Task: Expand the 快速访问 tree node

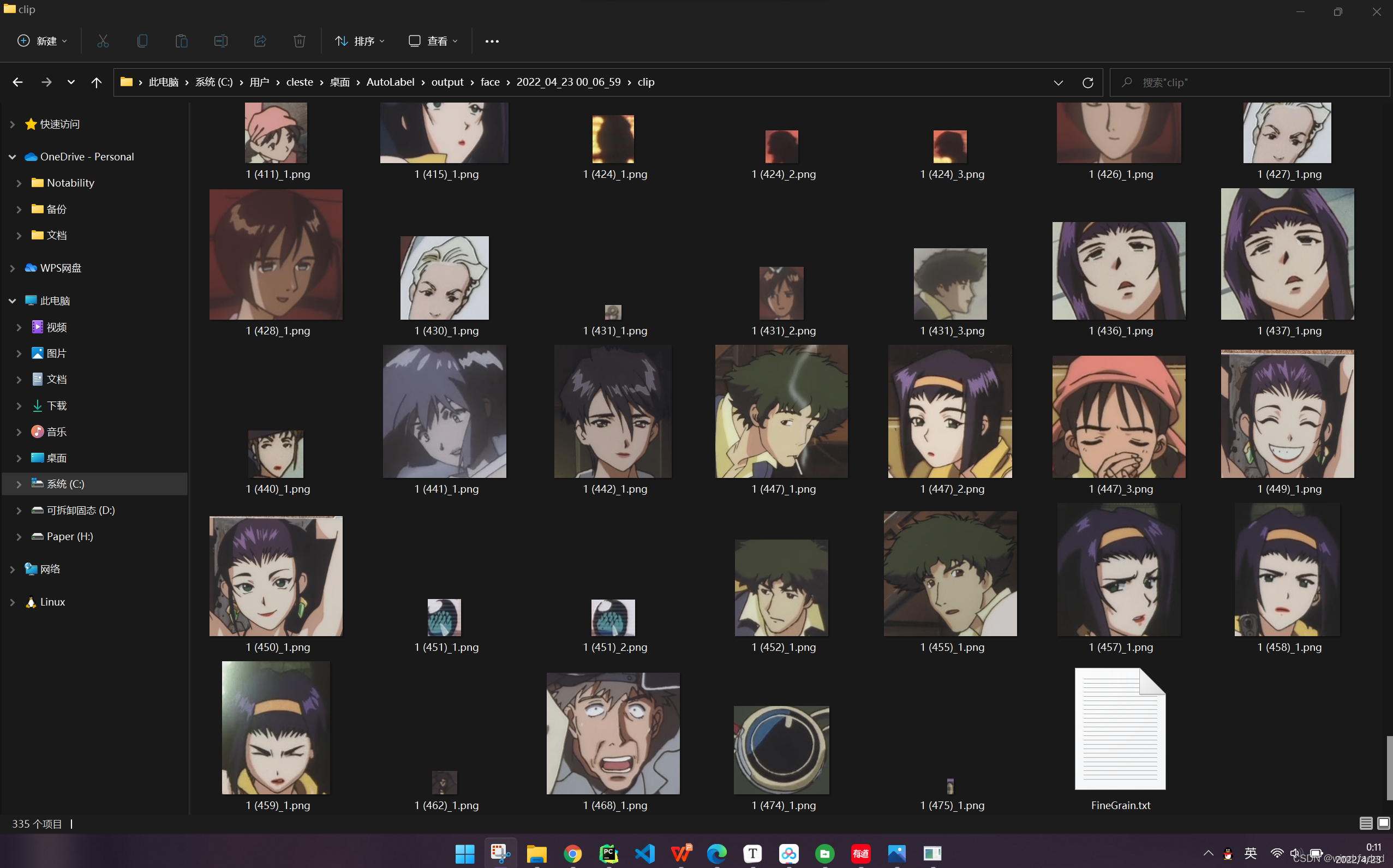Action: point(12,124)
